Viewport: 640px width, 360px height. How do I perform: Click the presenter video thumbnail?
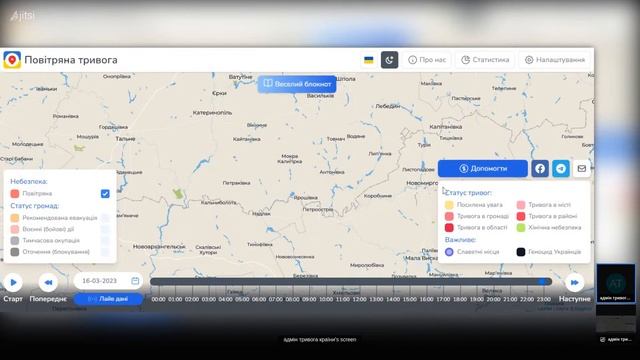pyautogui.click(x=616, y=283)
